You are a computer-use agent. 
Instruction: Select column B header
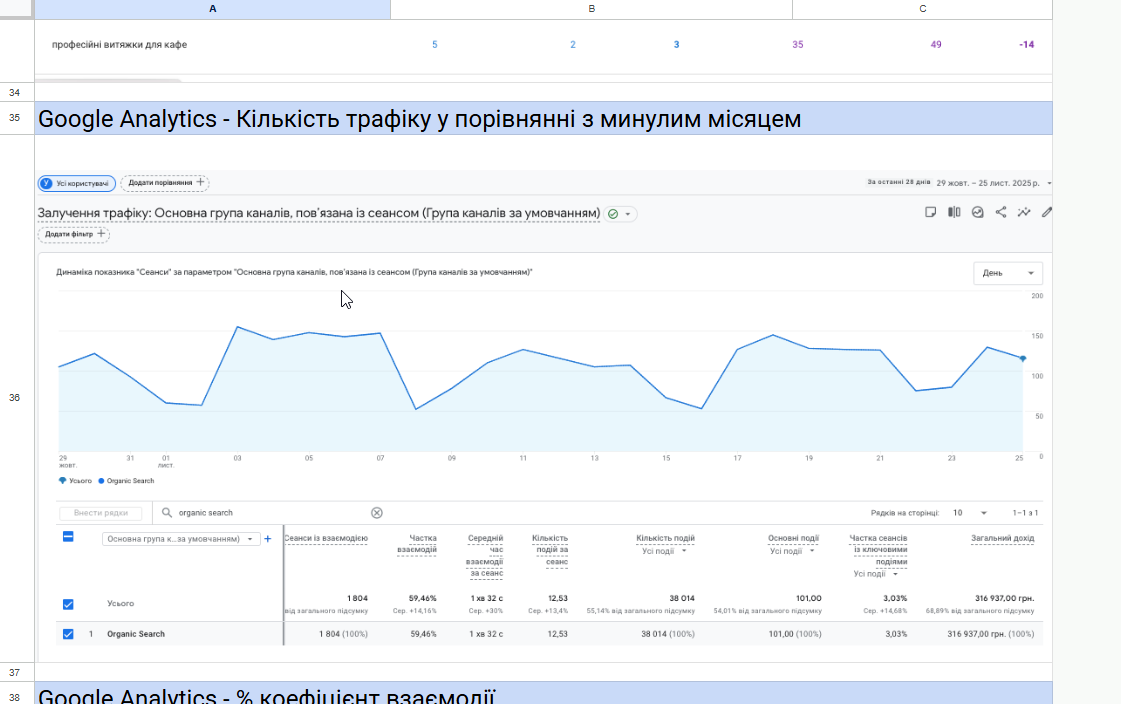coord(591,9)
